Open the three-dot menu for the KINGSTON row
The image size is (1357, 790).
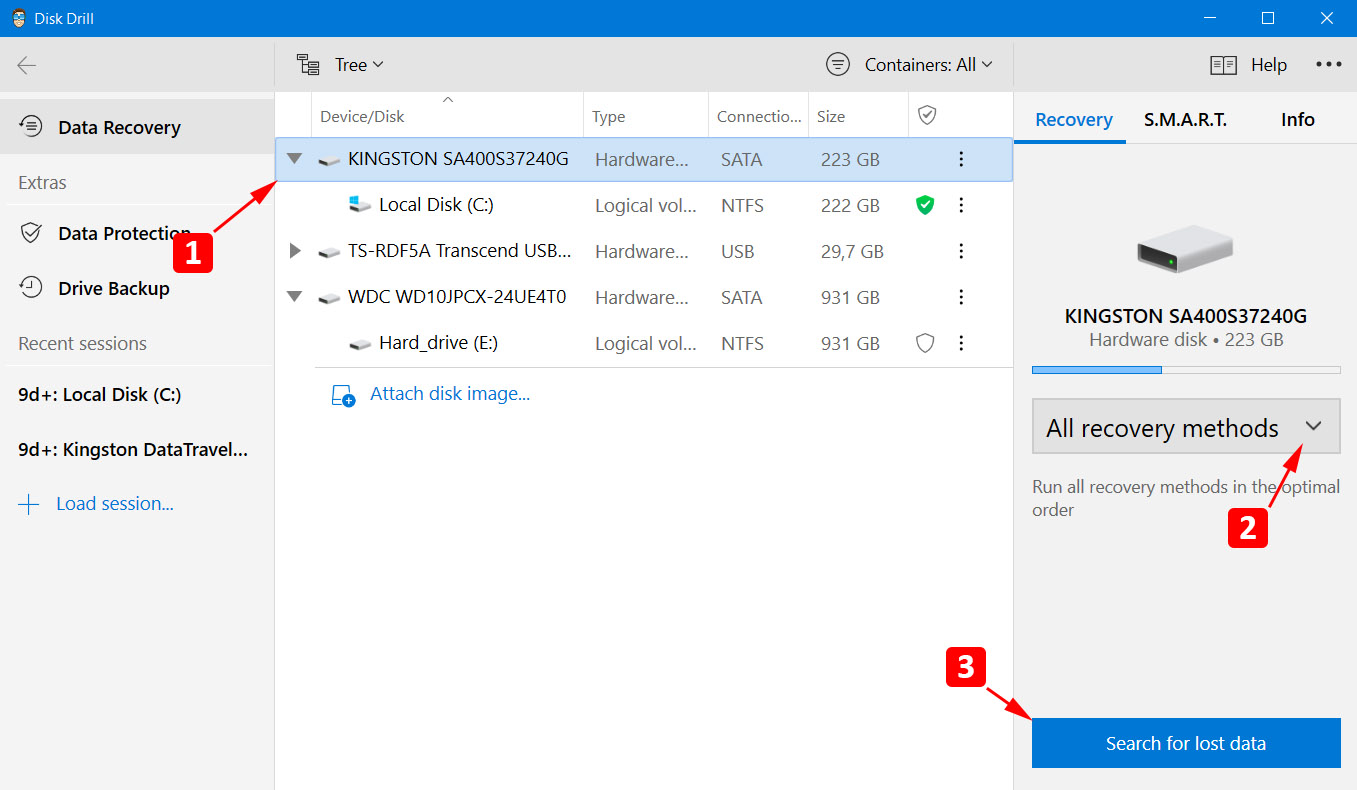click(961, 159)
